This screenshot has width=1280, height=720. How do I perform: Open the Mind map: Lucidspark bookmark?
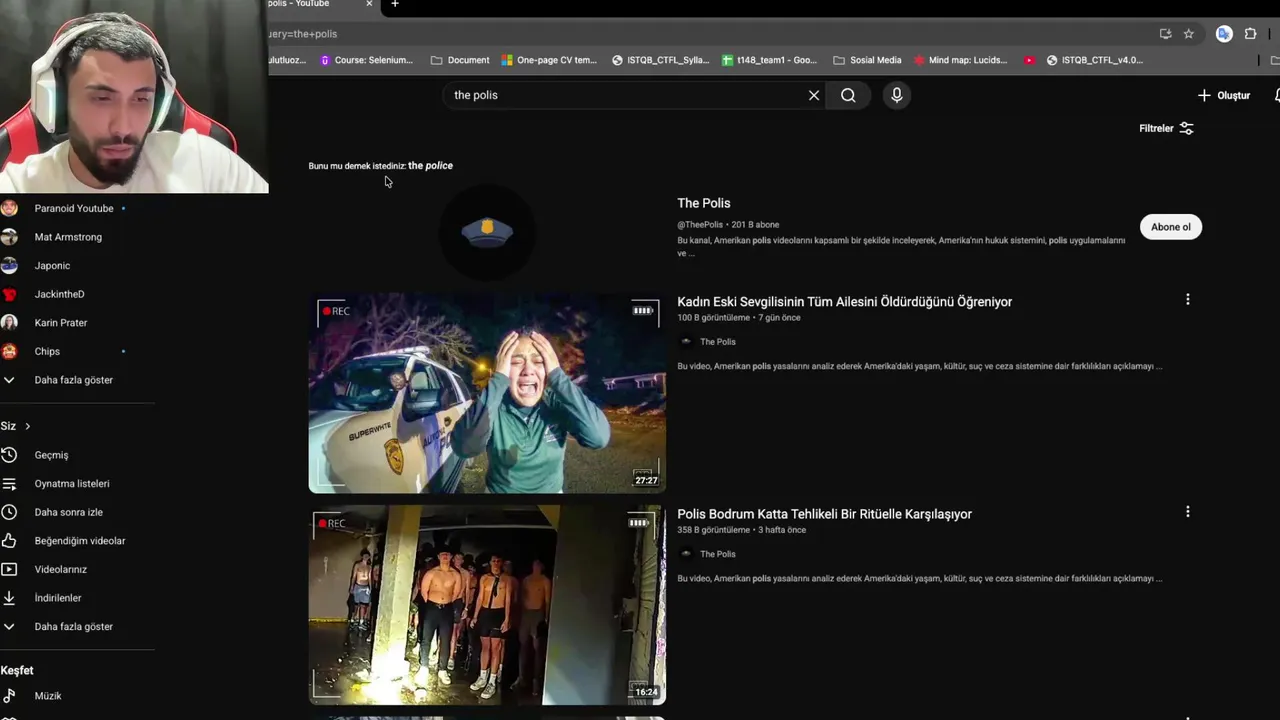(x=961, y=60)
